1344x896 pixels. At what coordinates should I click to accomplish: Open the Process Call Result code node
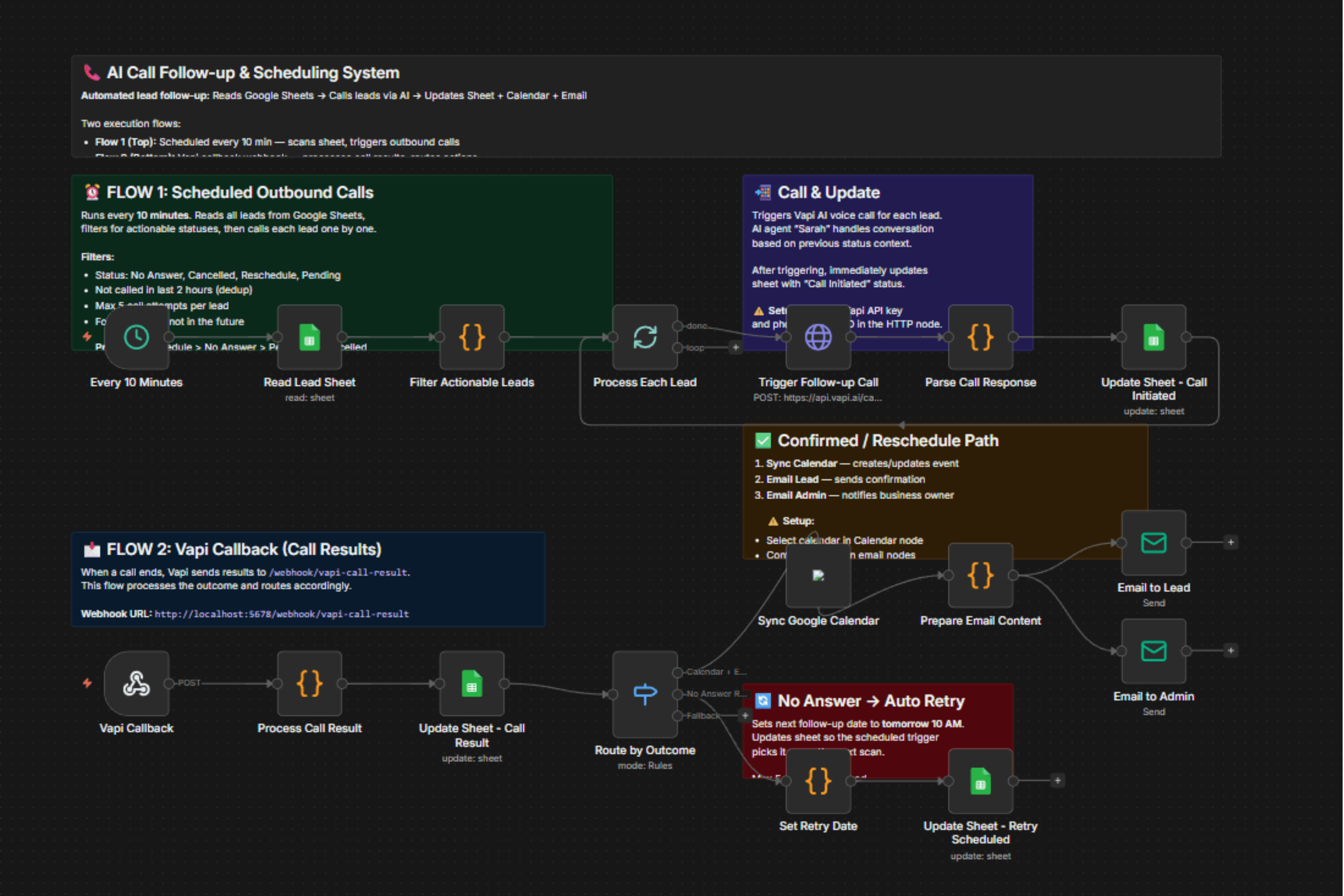pos(309,683)
